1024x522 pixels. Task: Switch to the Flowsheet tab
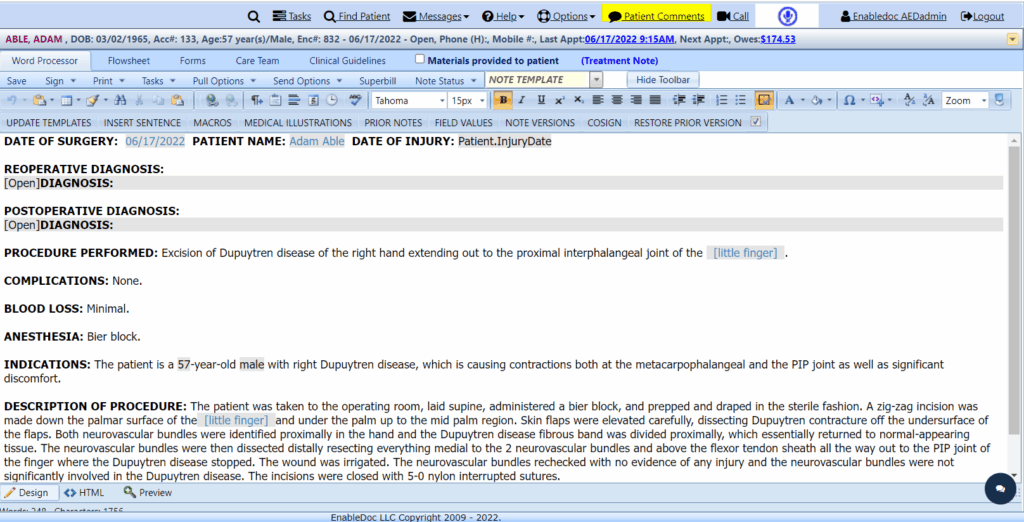[x=129, y=61]
